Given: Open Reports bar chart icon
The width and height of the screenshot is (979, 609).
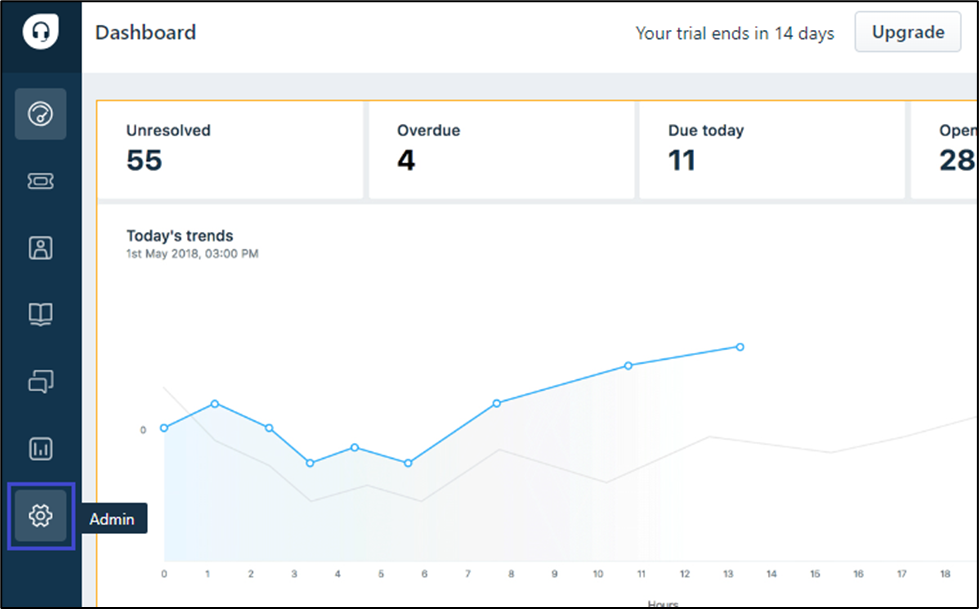Looking at the screenshot, I should point(41,448).
